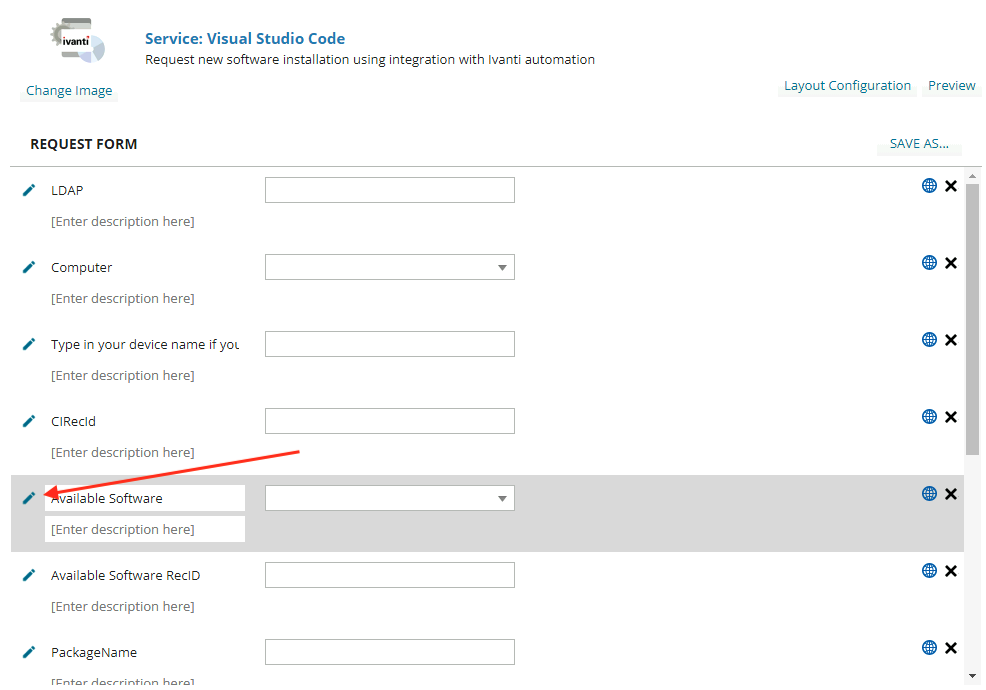Open the globe translation icon for LDAP
Viewport: 986px width, 690px height.
point(929,186)
